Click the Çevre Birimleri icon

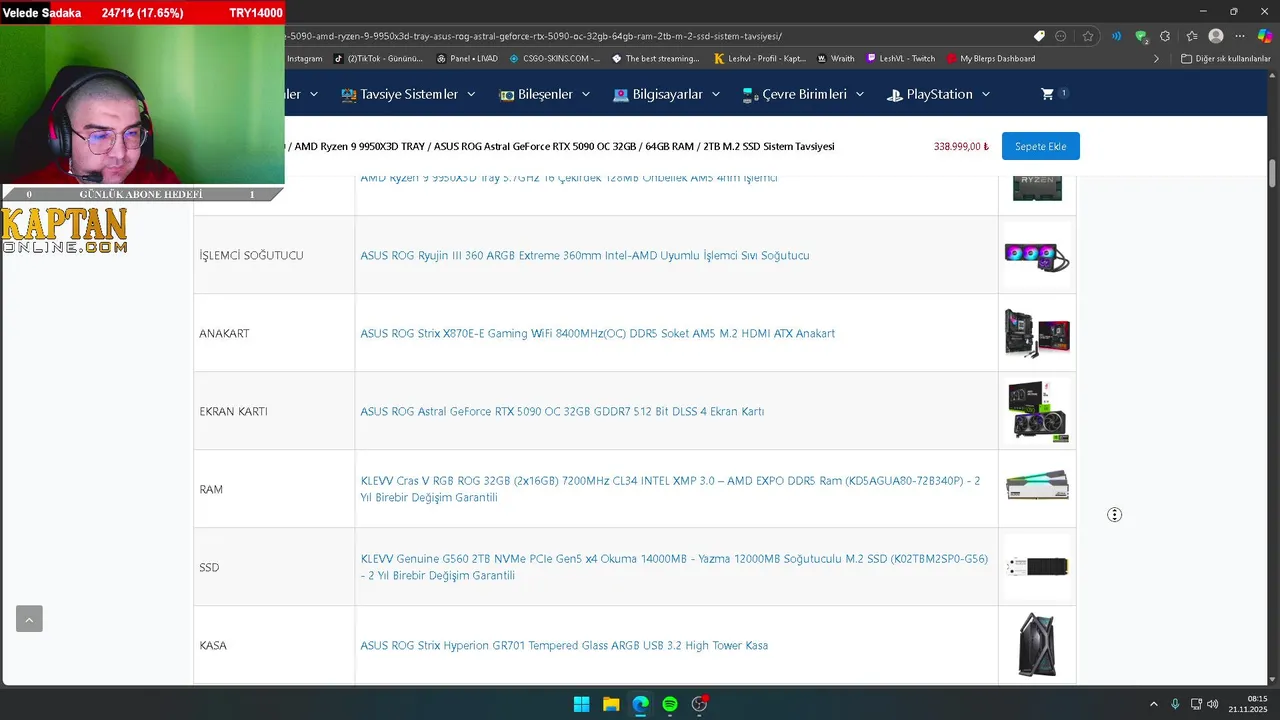coord(750,95)
